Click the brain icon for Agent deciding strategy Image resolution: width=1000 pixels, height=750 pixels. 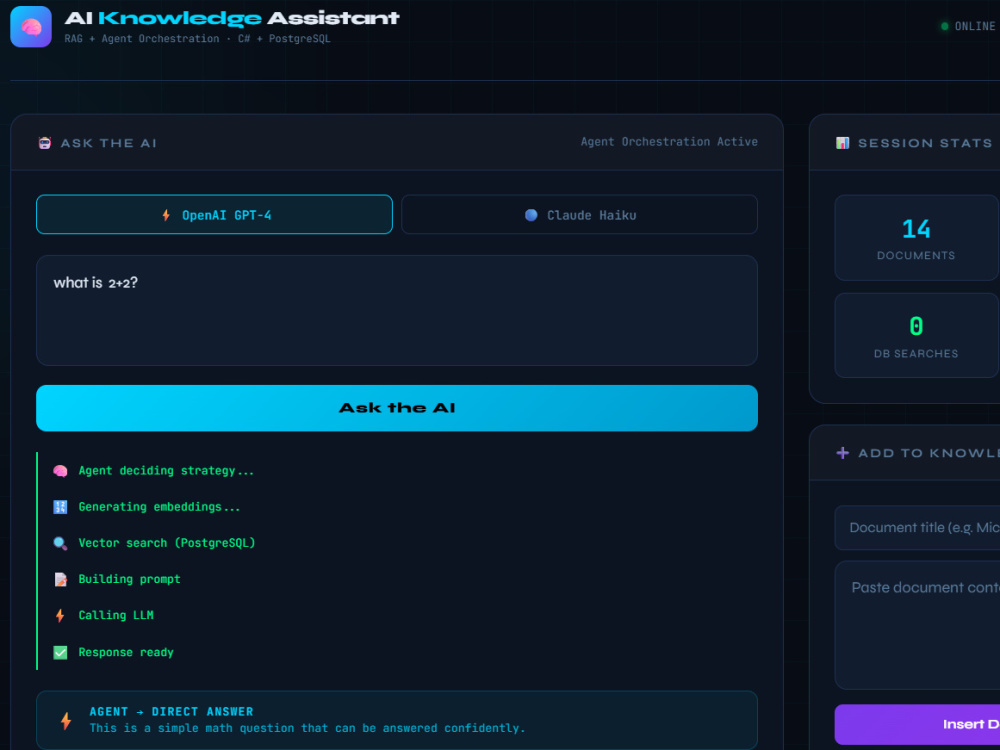coord(60,471)
